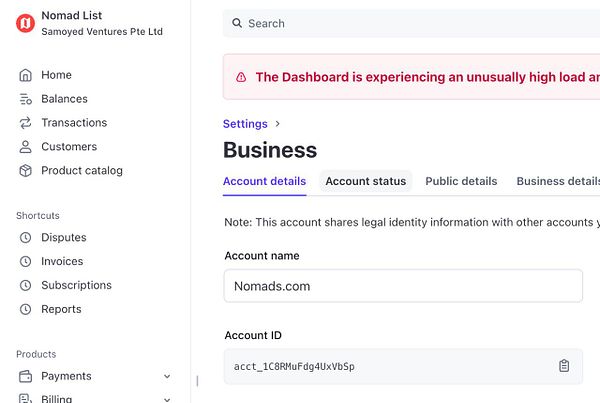Click the Account name input field
This screenshot has width=600, height=403.
tap(402, 286)
